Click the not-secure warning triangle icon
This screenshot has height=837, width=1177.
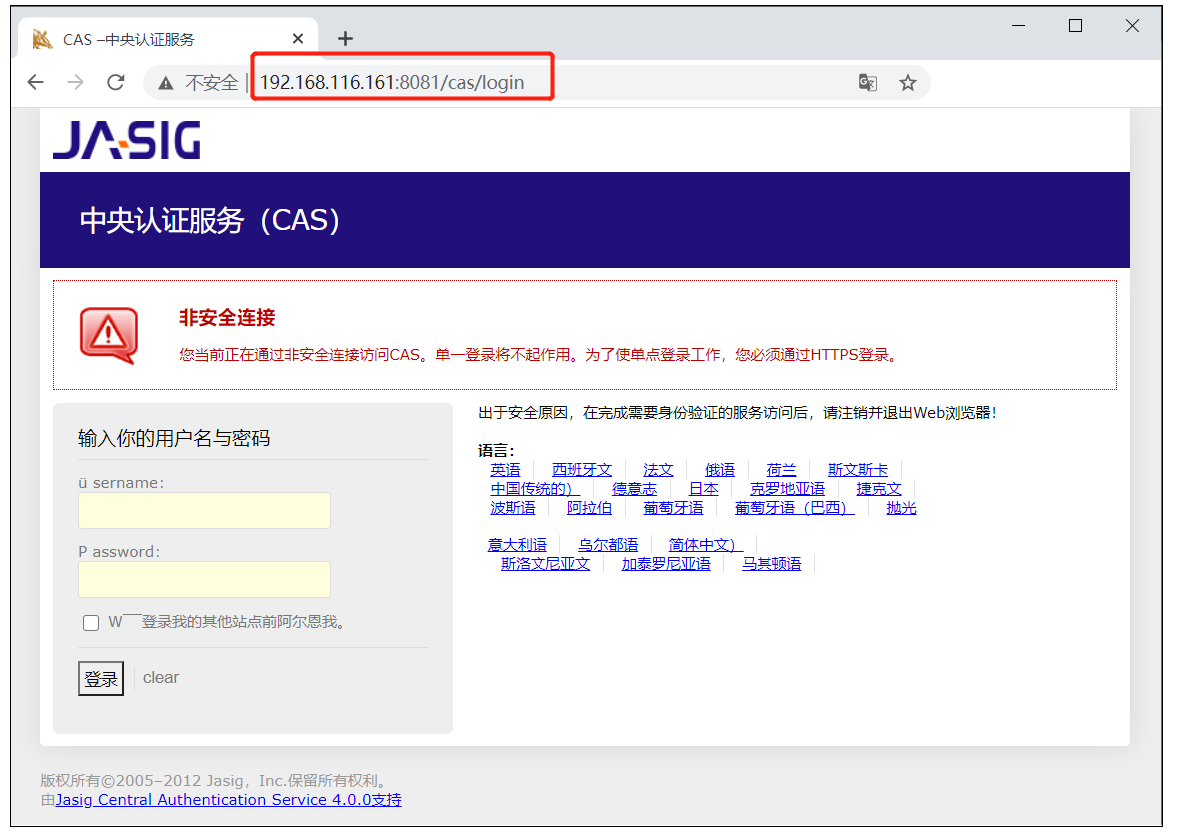click(x=166, y=83)
